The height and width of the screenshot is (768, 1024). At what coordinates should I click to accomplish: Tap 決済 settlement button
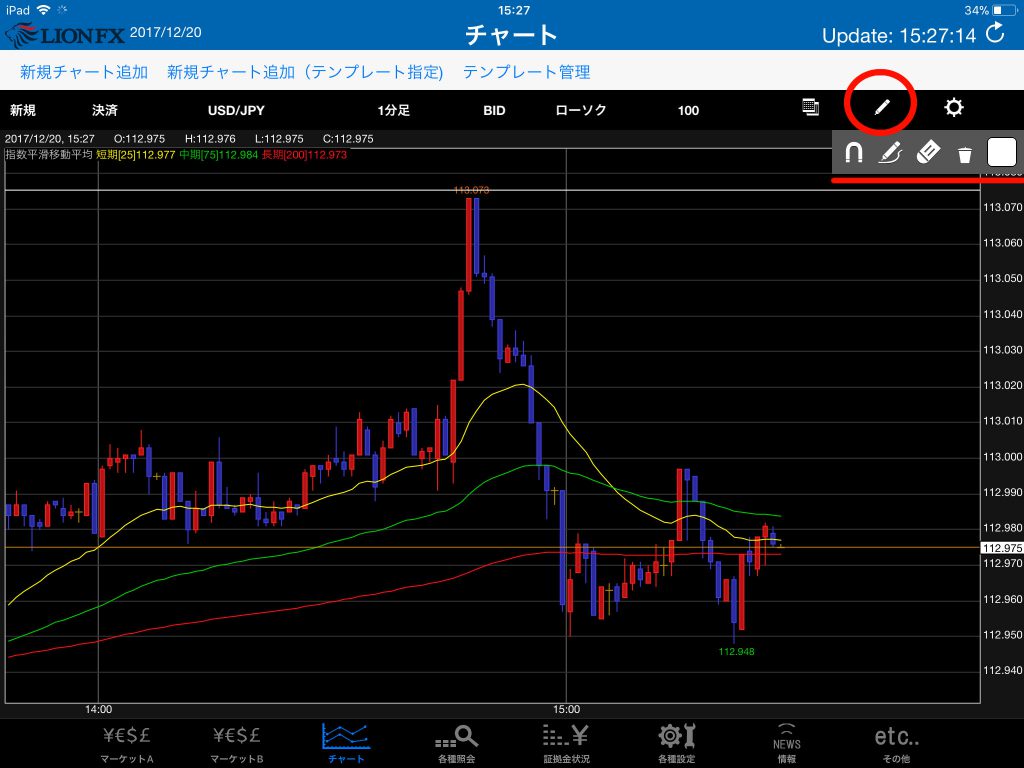click(105, 110)
